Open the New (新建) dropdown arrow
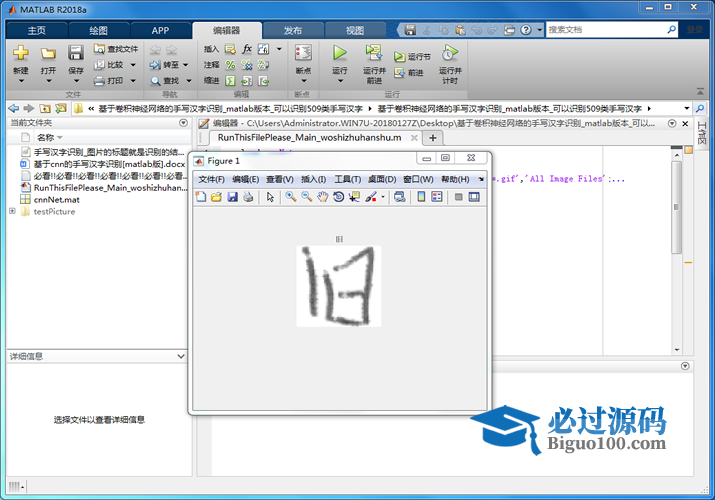The image size is (715, 500). tap(21, 83)
